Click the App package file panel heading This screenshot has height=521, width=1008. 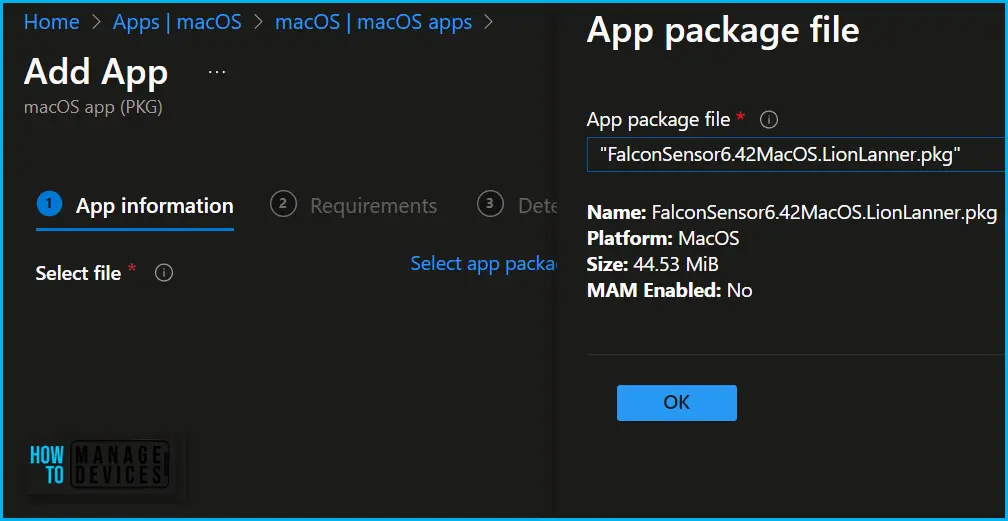tap(723, 31)
